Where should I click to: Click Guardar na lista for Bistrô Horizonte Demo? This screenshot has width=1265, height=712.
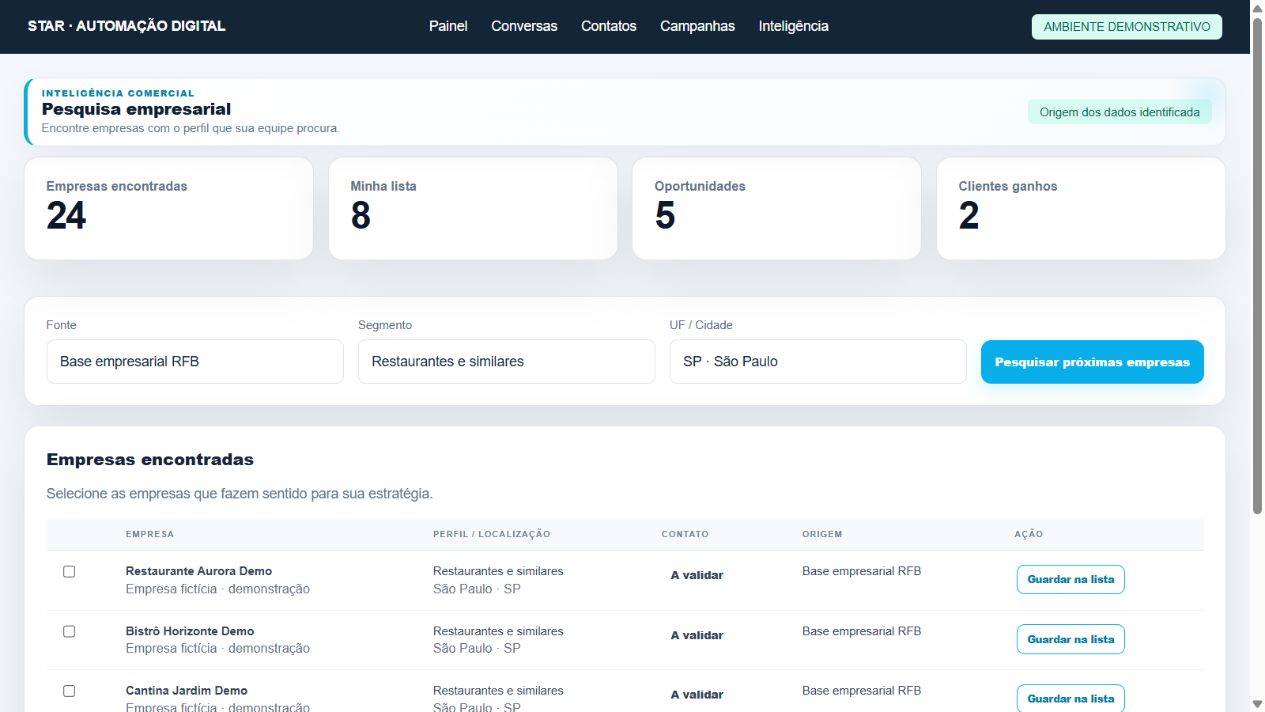(1071, 639)
